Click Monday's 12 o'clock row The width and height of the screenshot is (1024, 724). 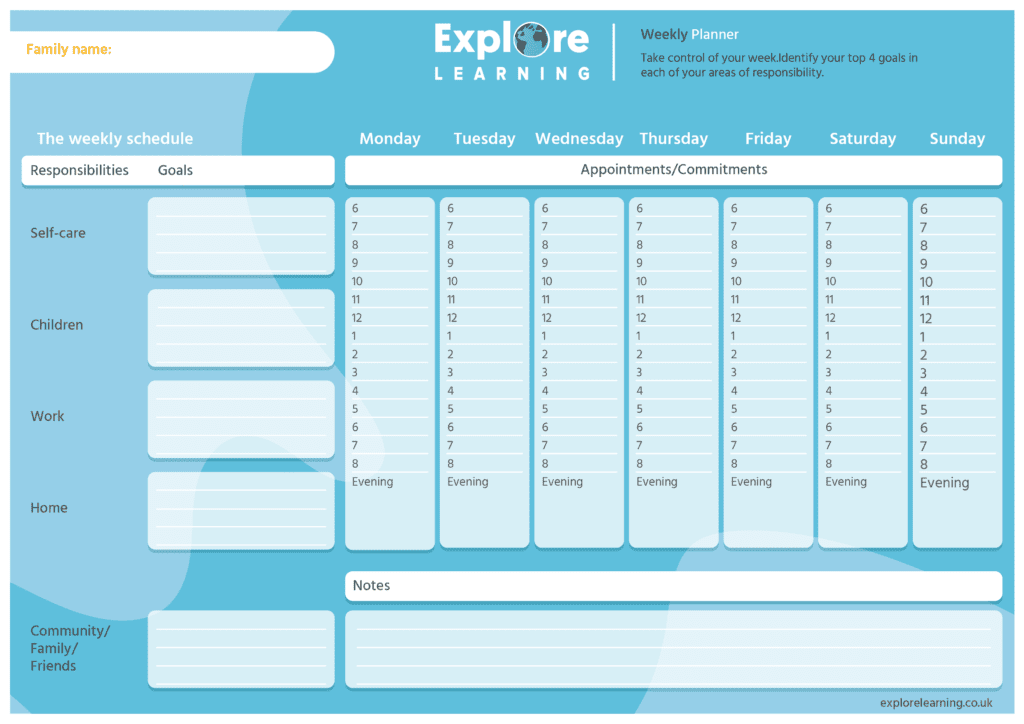[x=390, y=318]
